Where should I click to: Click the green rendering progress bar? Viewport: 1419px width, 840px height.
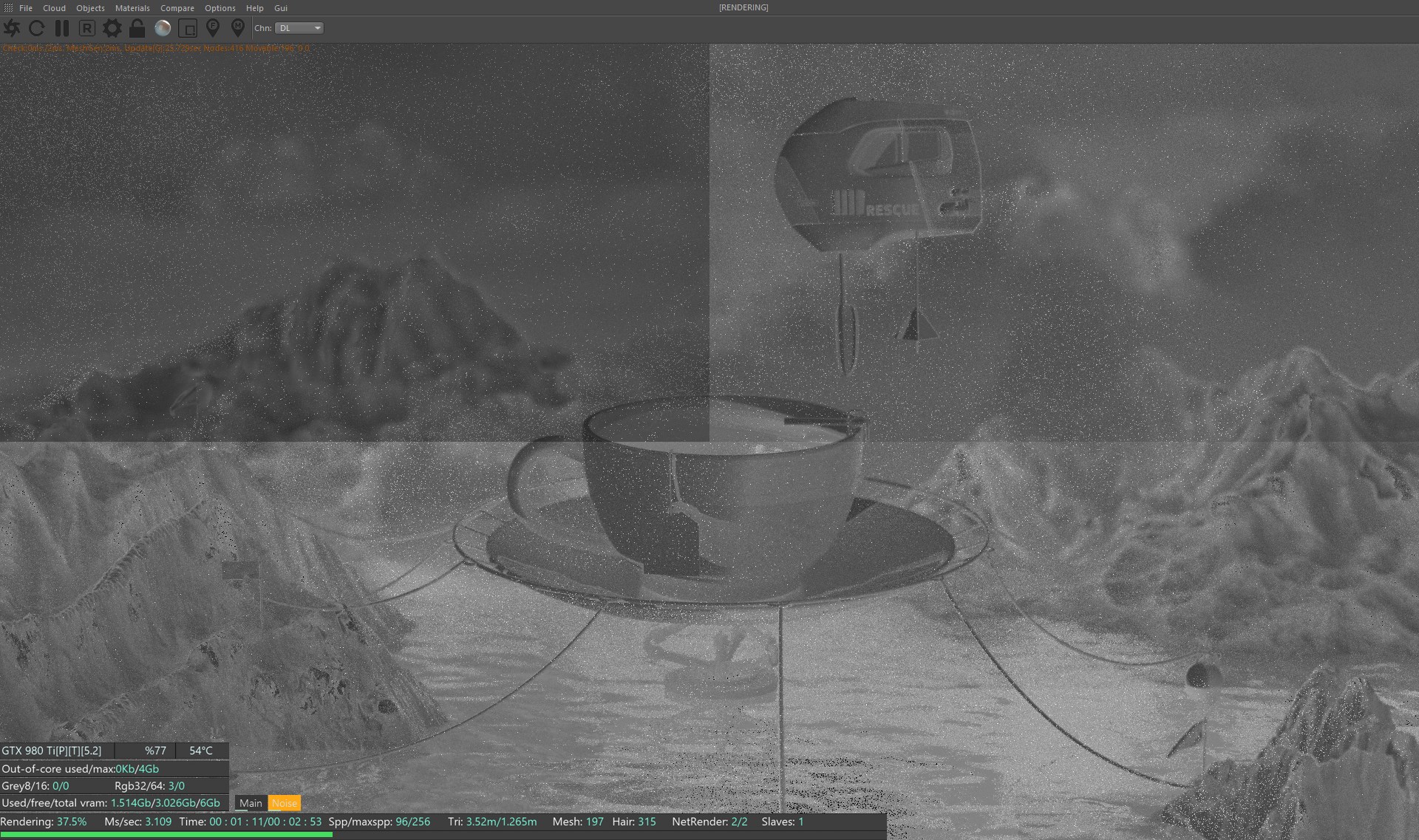166,835
